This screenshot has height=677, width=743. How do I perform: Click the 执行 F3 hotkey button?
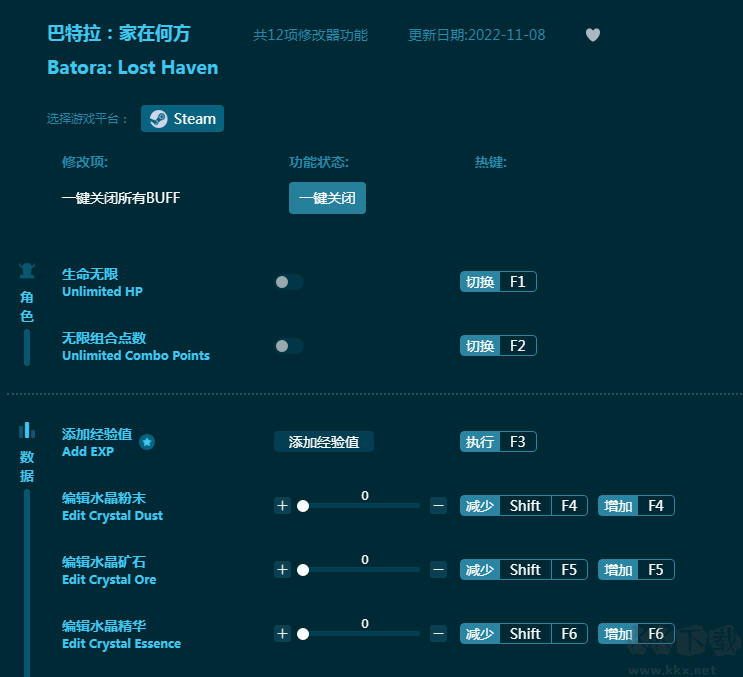tap(498, 442)
